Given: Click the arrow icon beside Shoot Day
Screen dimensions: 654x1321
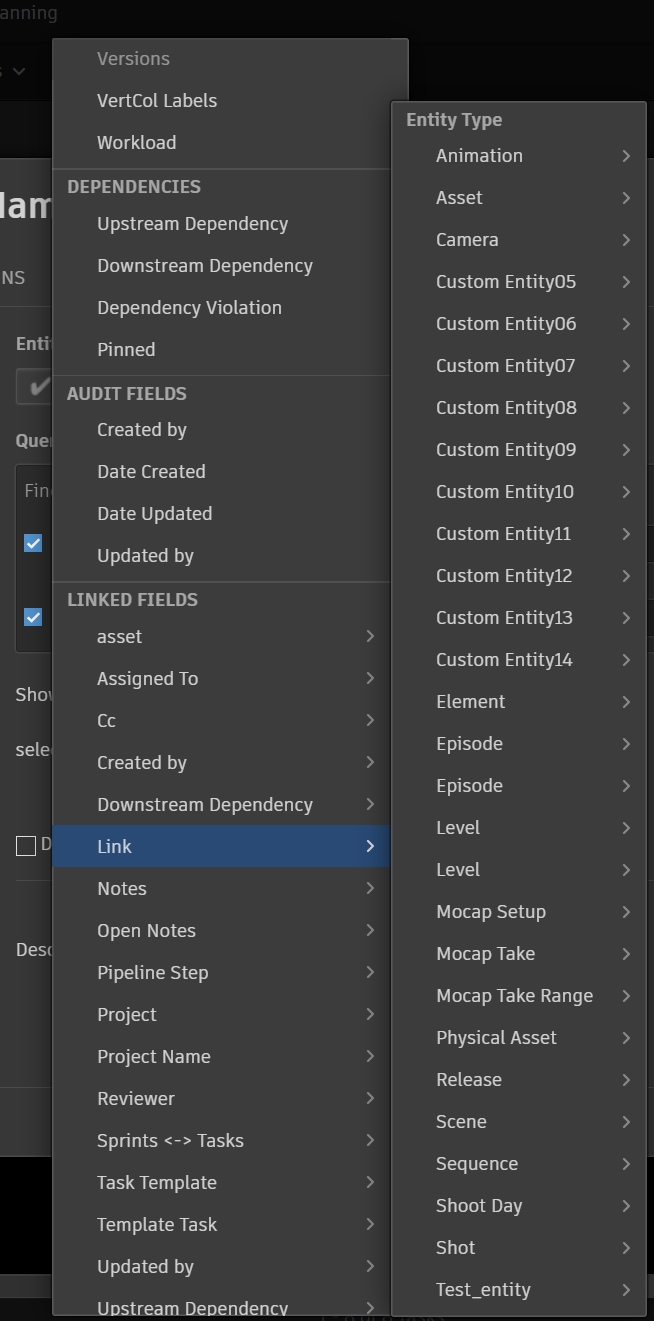Looking at the screenshot, I should pyautogui.click(x=626, y=1206).
